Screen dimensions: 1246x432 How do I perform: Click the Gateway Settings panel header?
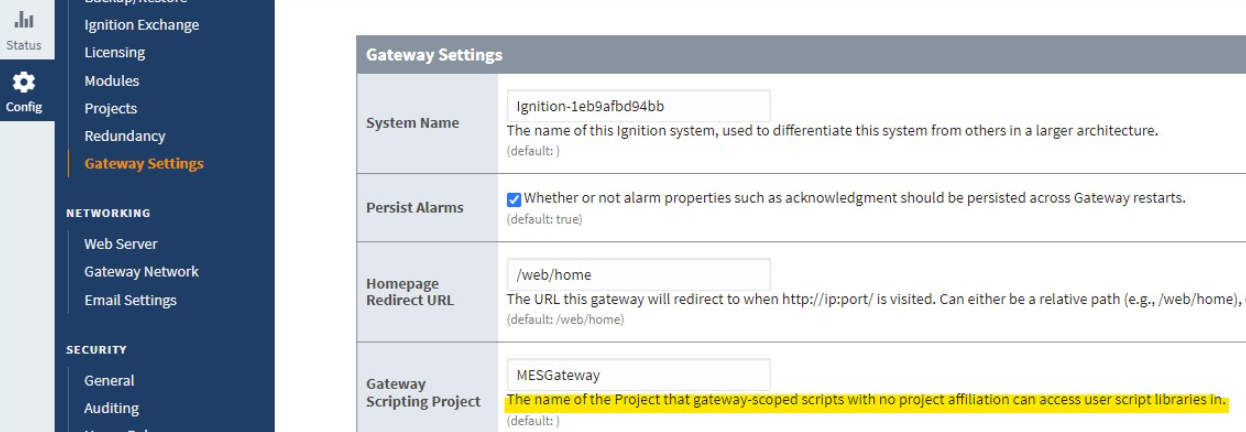(800, 55)
